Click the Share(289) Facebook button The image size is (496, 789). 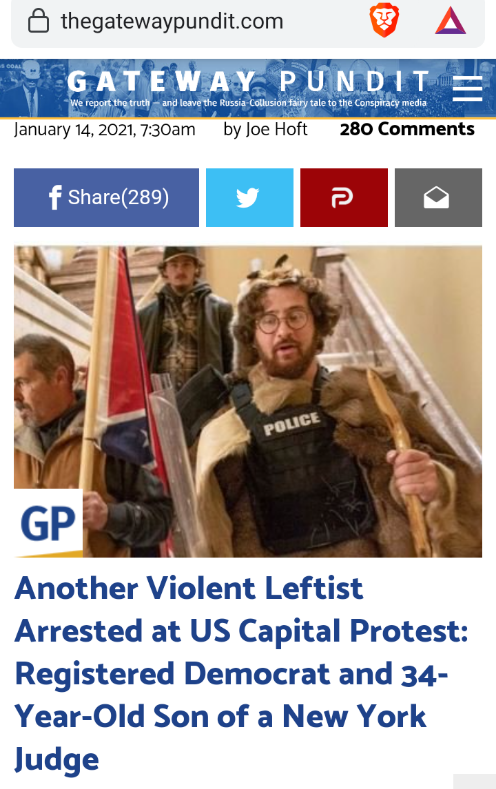106,197
